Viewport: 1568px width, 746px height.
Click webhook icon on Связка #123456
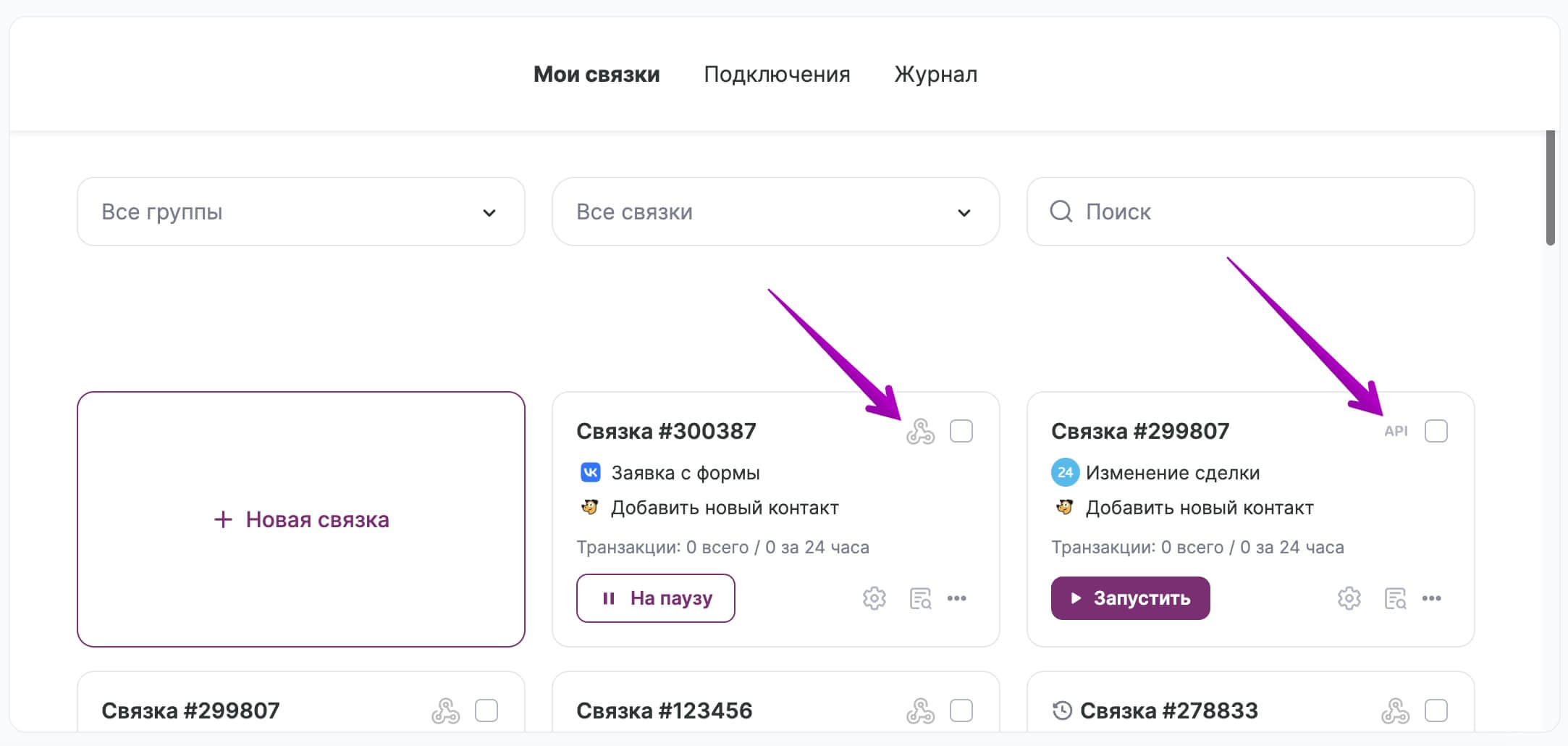tap(920, 711)
